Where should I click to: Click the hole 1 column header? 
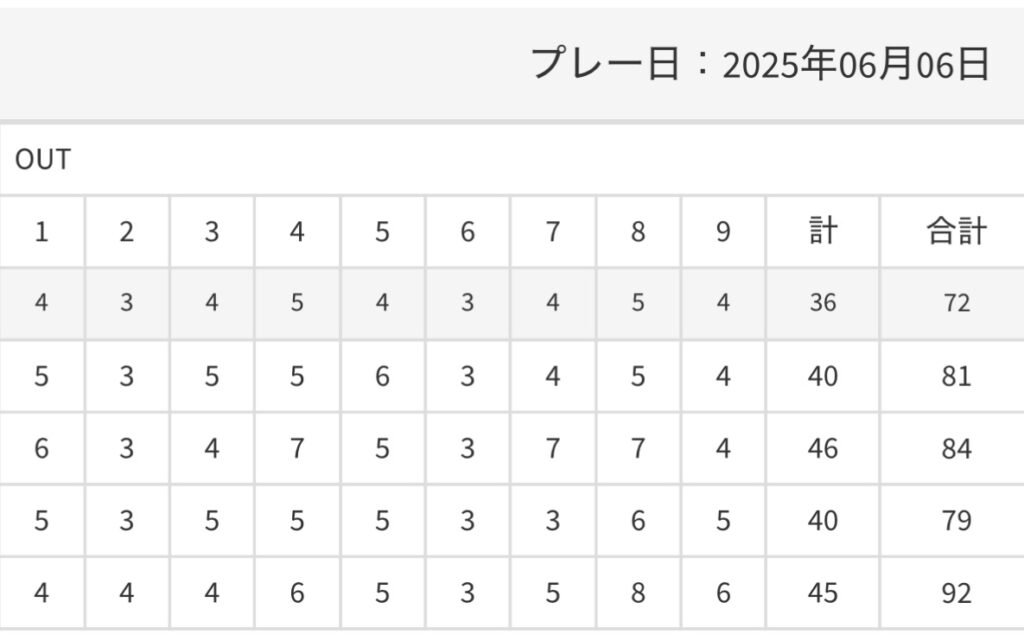point(41,232)
